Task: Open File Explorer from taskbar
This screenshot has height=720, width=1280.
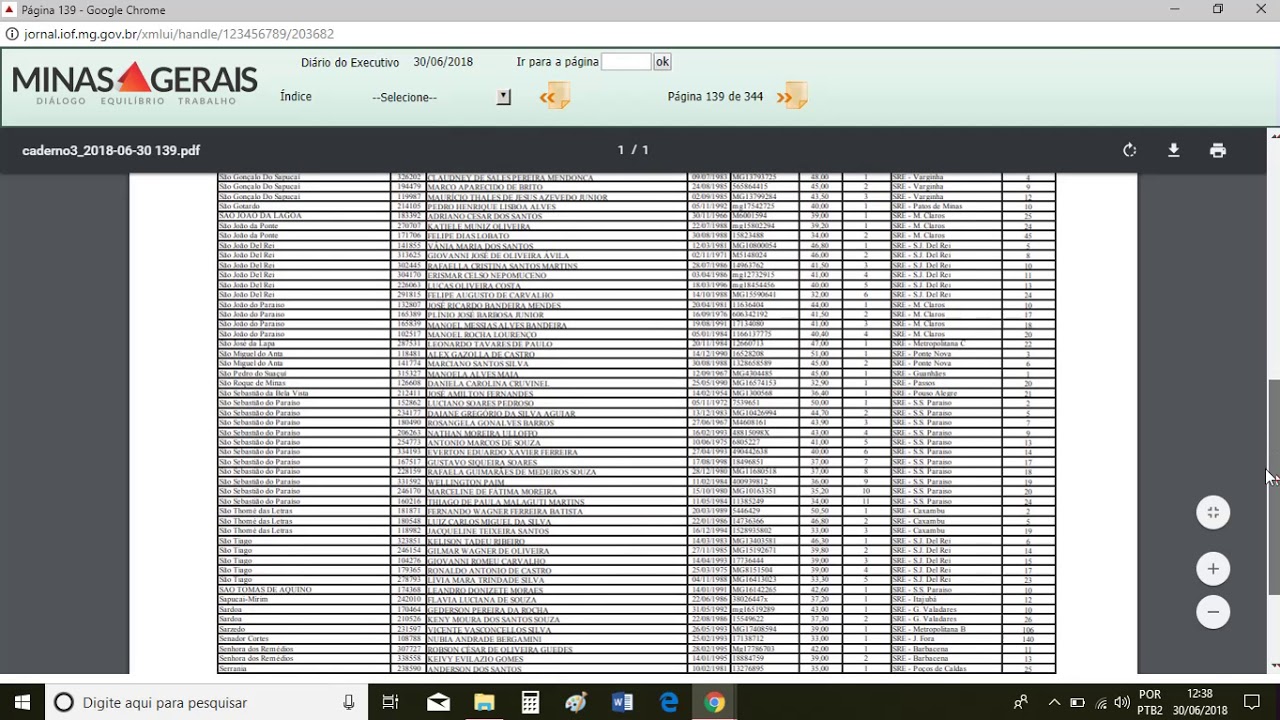Action: [484, 703]
